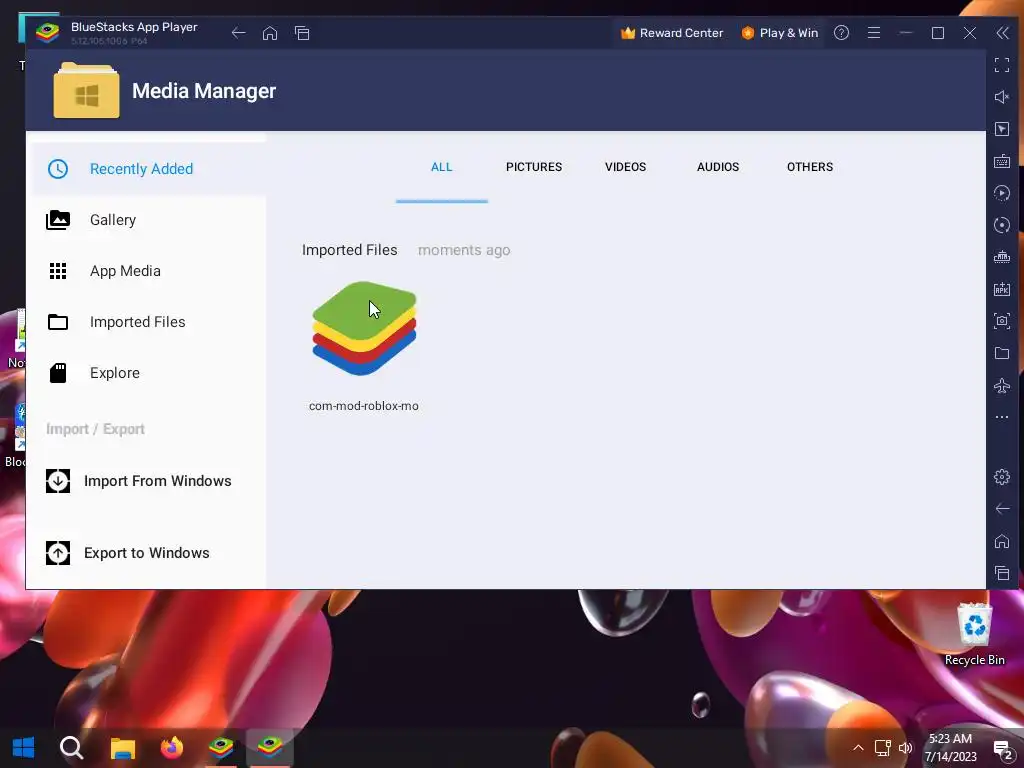Collapse the side toolbar with double chevron
This screenshot has width=1024, height=768.
1002,33
